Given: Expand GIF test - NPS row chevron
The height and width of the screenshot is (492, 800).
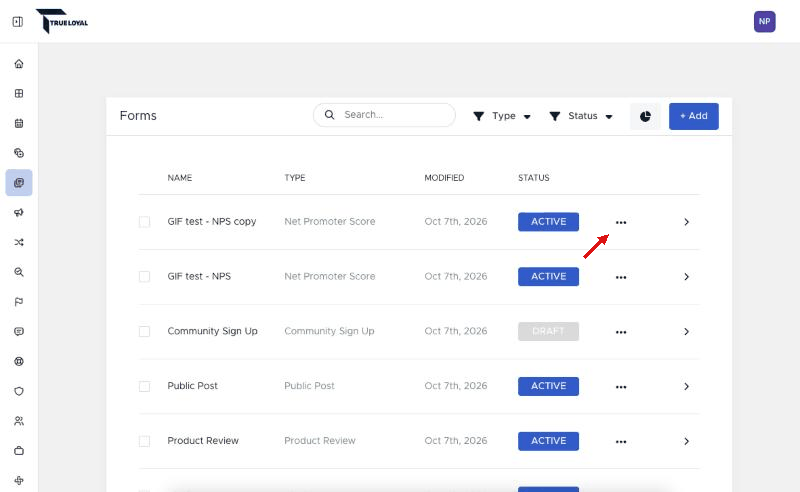Looking at the screenshot, I should pyautogui.click(x=686, y=277).
